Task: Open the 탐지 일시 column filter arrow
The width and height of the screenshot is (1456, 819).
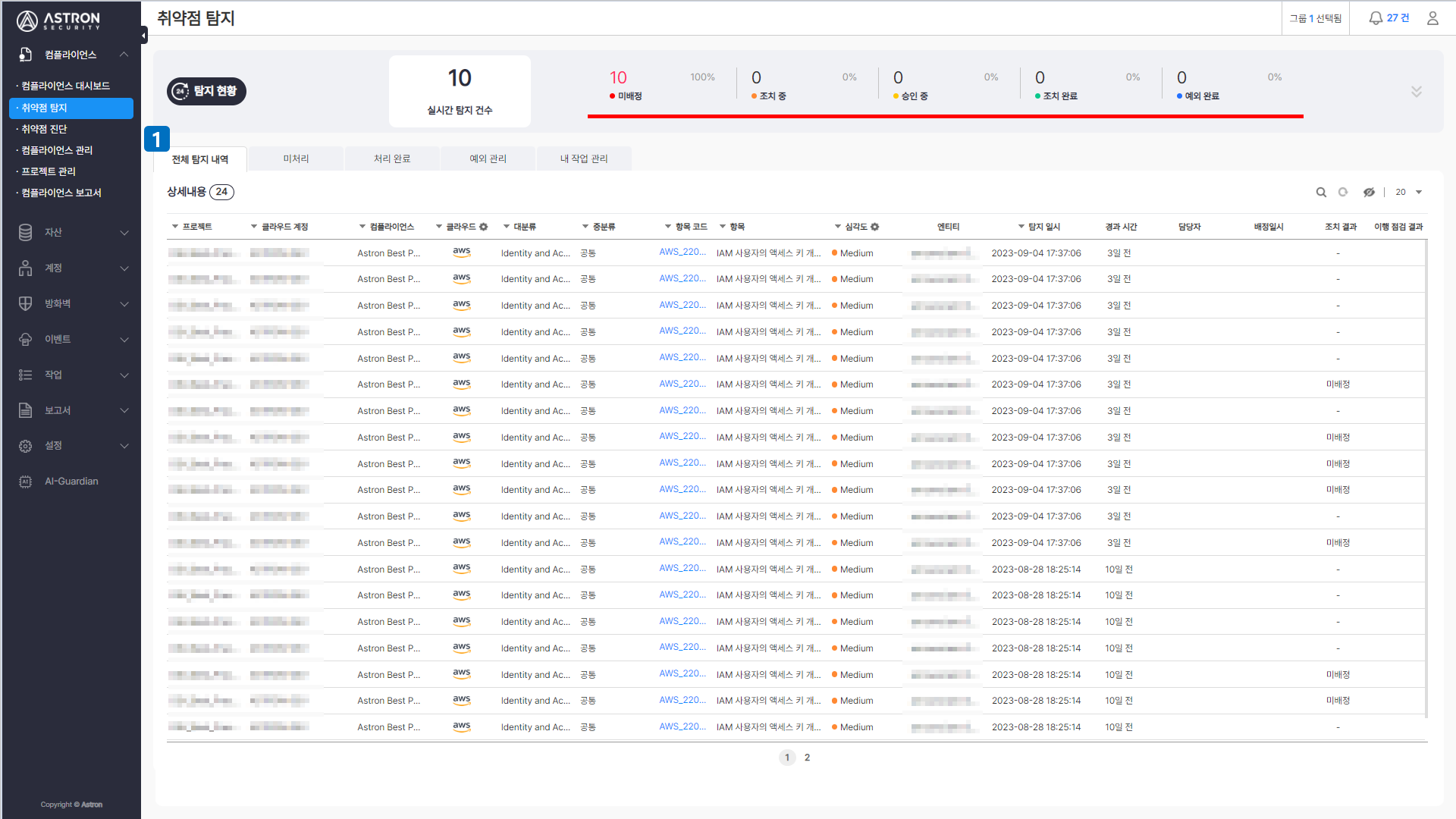Action: (x=1021, y=227)
